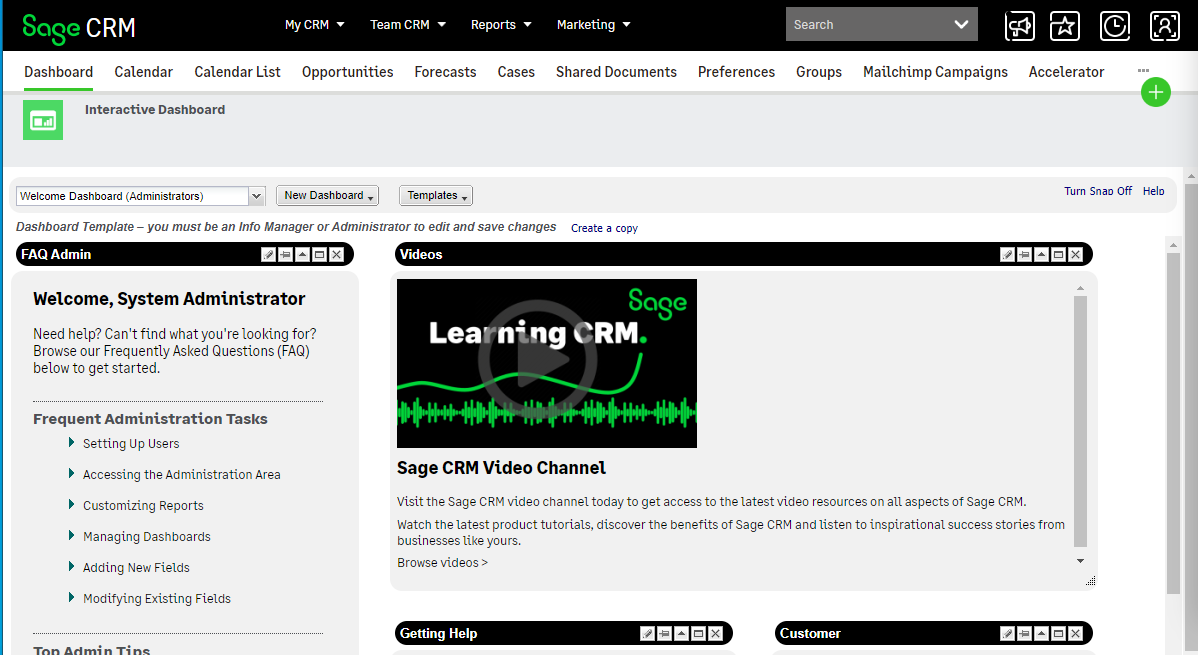Viewport: 1198px width, 655px height.
Task: Open the notifications megaphone icon
Action: [1019, 26]
